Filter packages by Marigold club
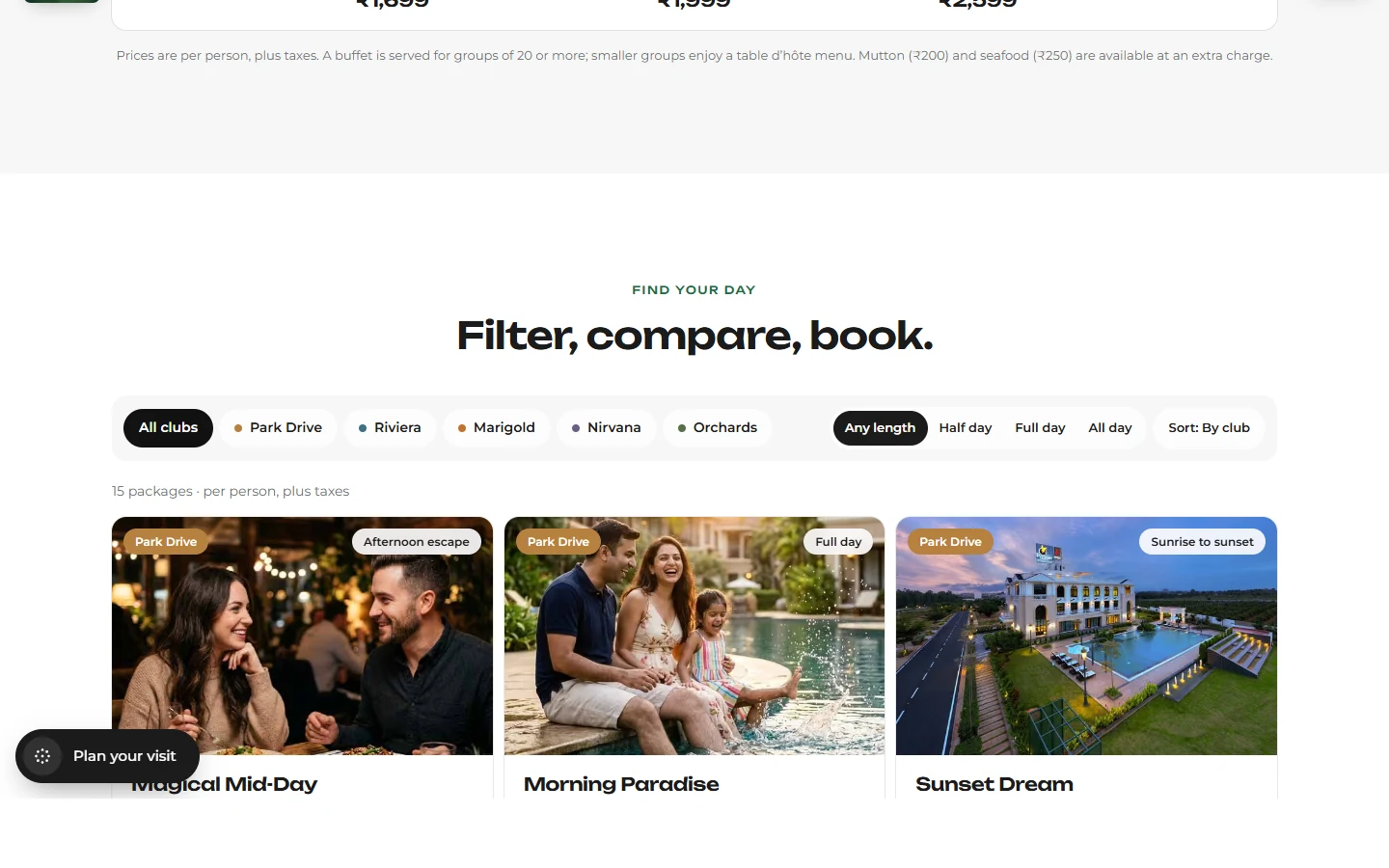 [x=496, y=427]
